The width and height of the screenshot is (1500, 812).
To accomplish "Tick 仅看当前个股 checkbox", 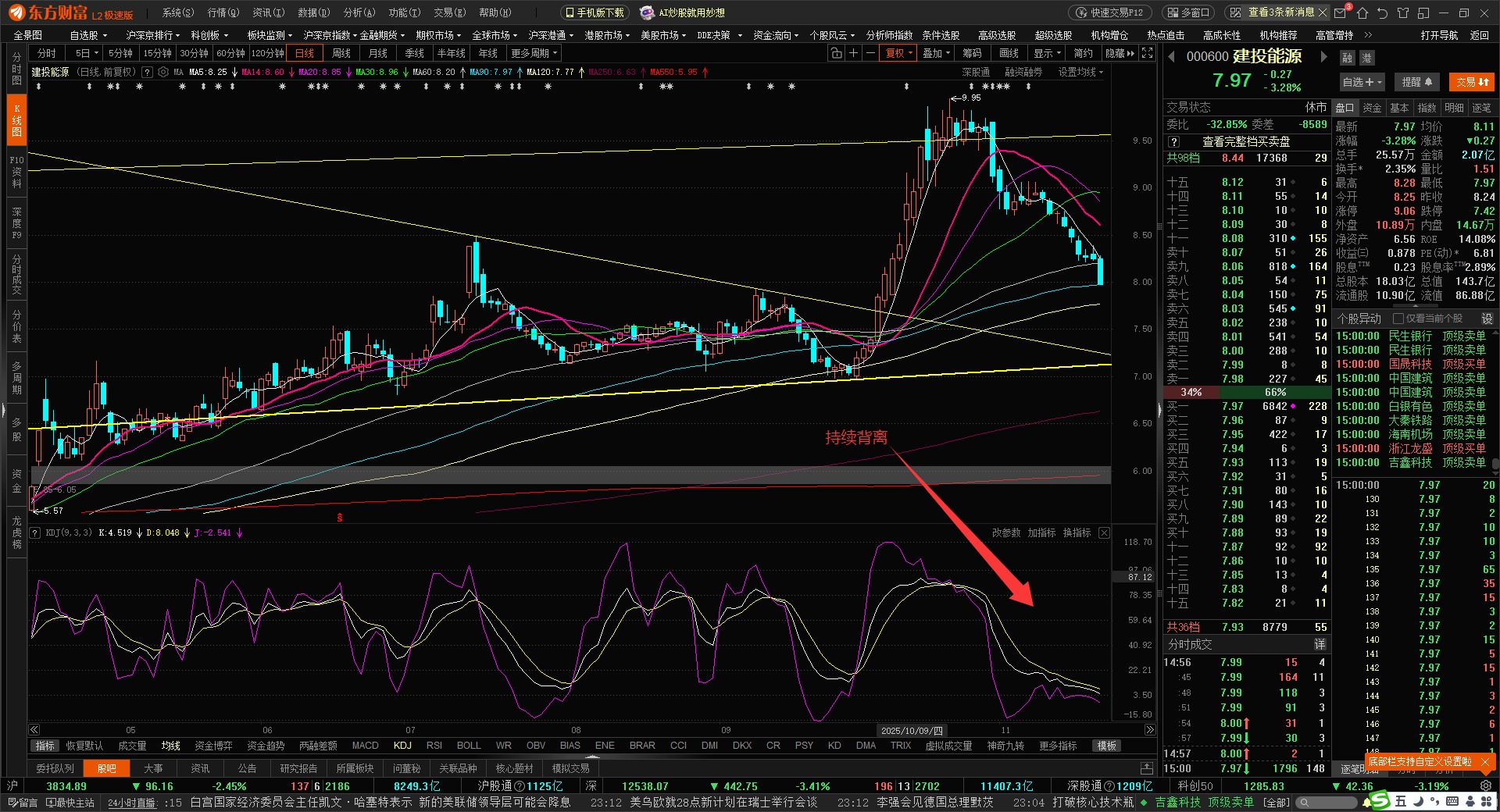I will (x=1398, y=319).
